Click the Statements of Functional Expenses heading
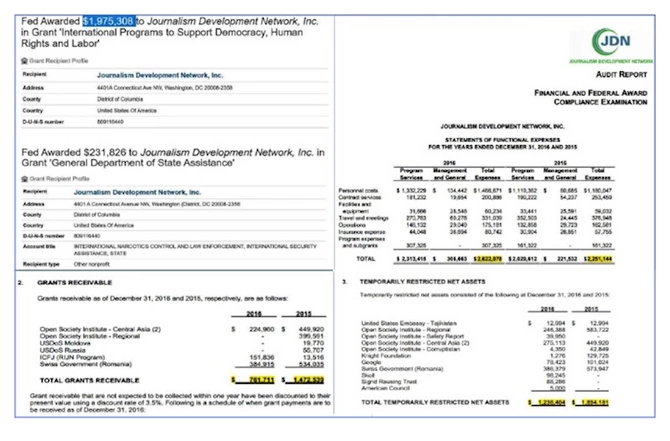 click(502, 140)
